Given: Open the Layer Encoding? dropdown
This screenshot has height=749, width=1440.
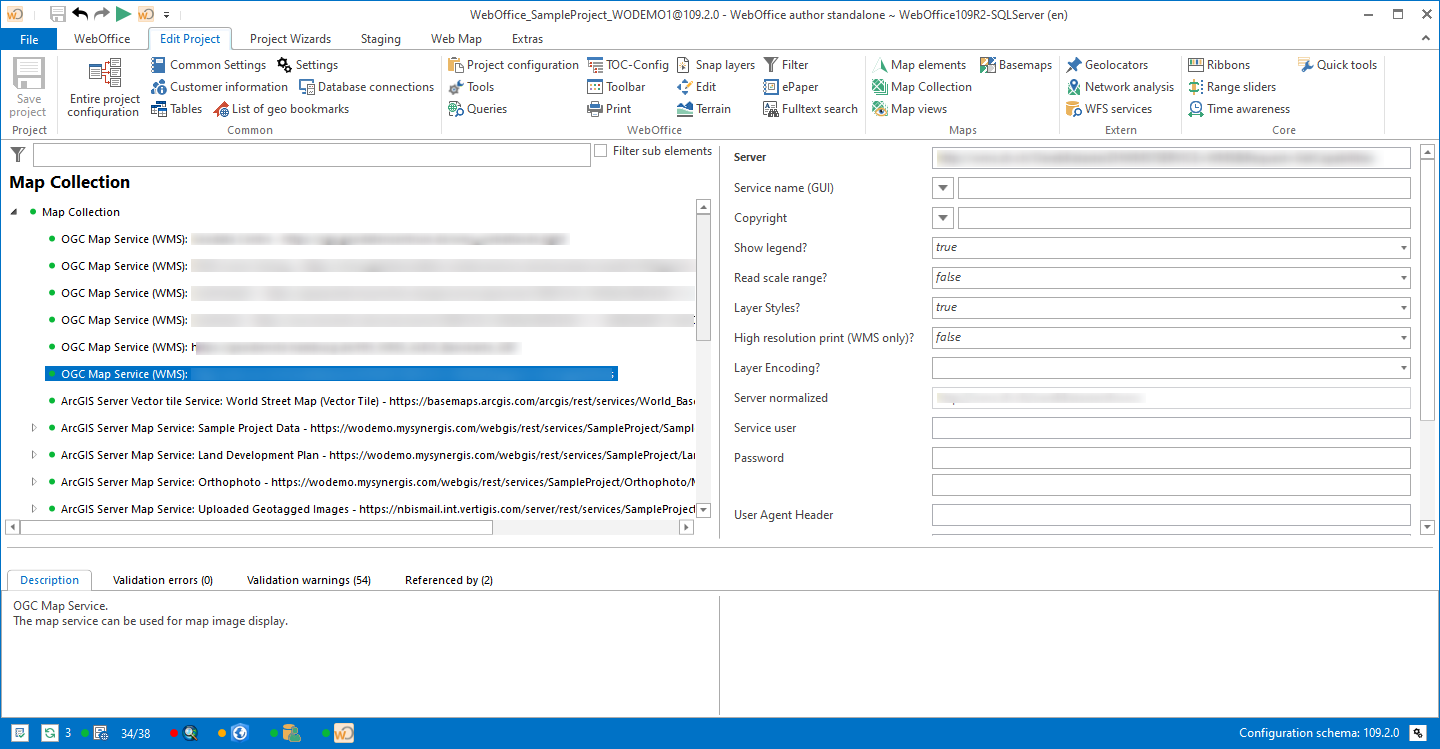Looking at the screenshot, I should (x=1403, y=367).
